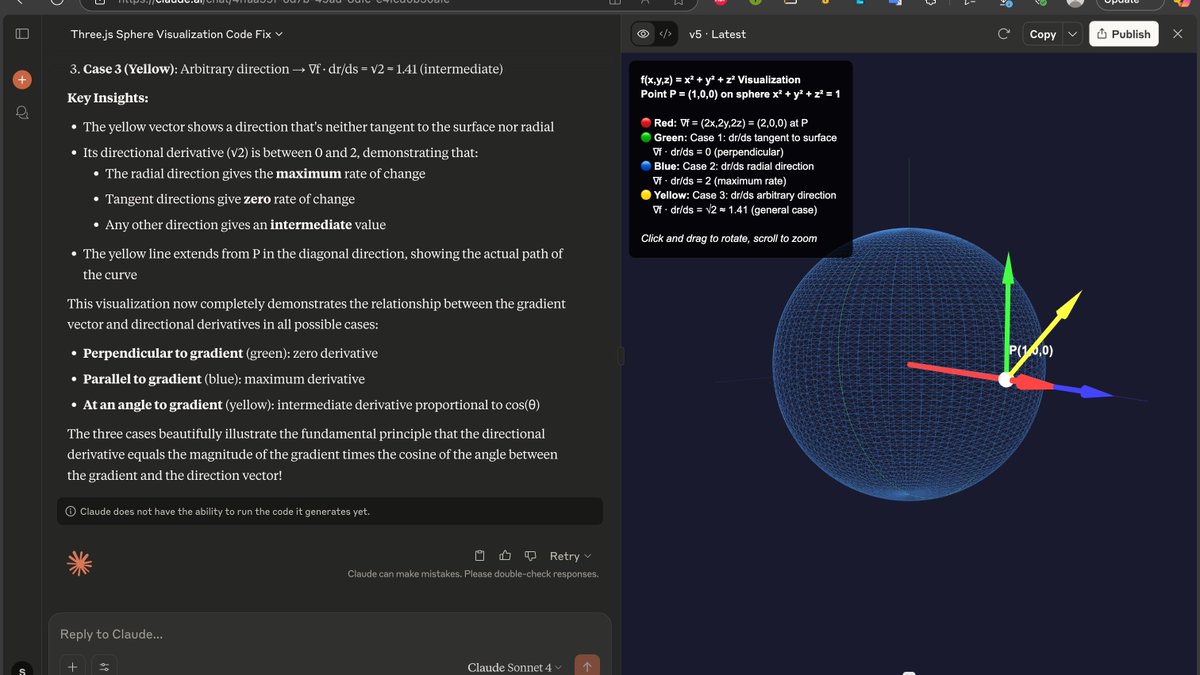Start a new chat with orange plus

[22, 79]
